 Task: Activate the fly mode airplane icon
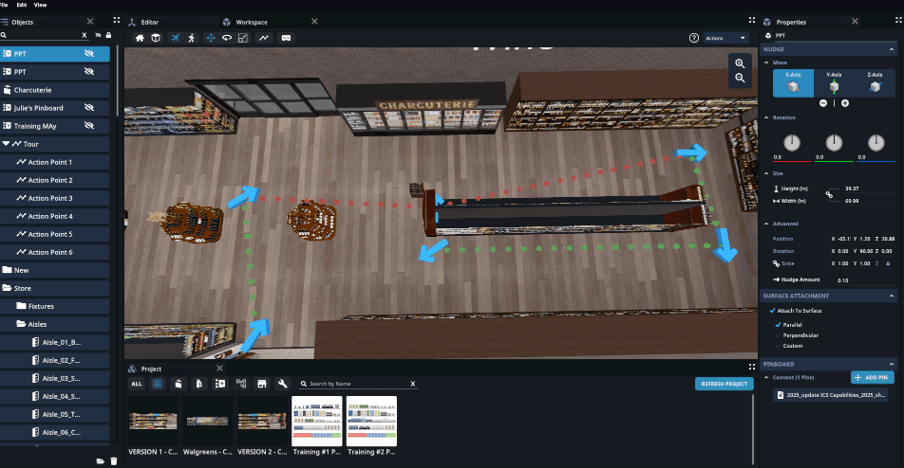(175, 38)
